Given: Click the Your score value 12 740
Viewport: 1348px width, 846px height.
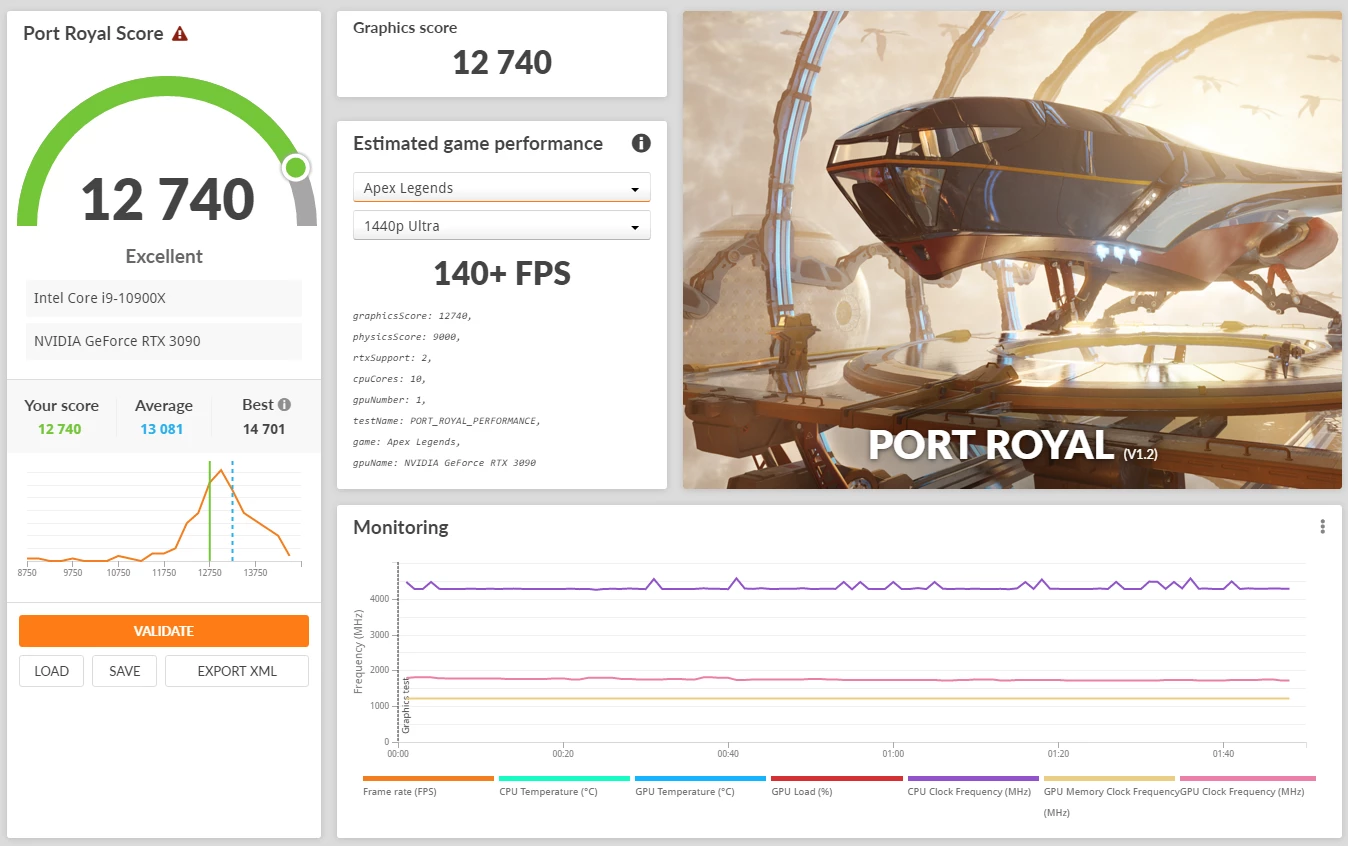Looking at the screenshot, I should [60, 429].
